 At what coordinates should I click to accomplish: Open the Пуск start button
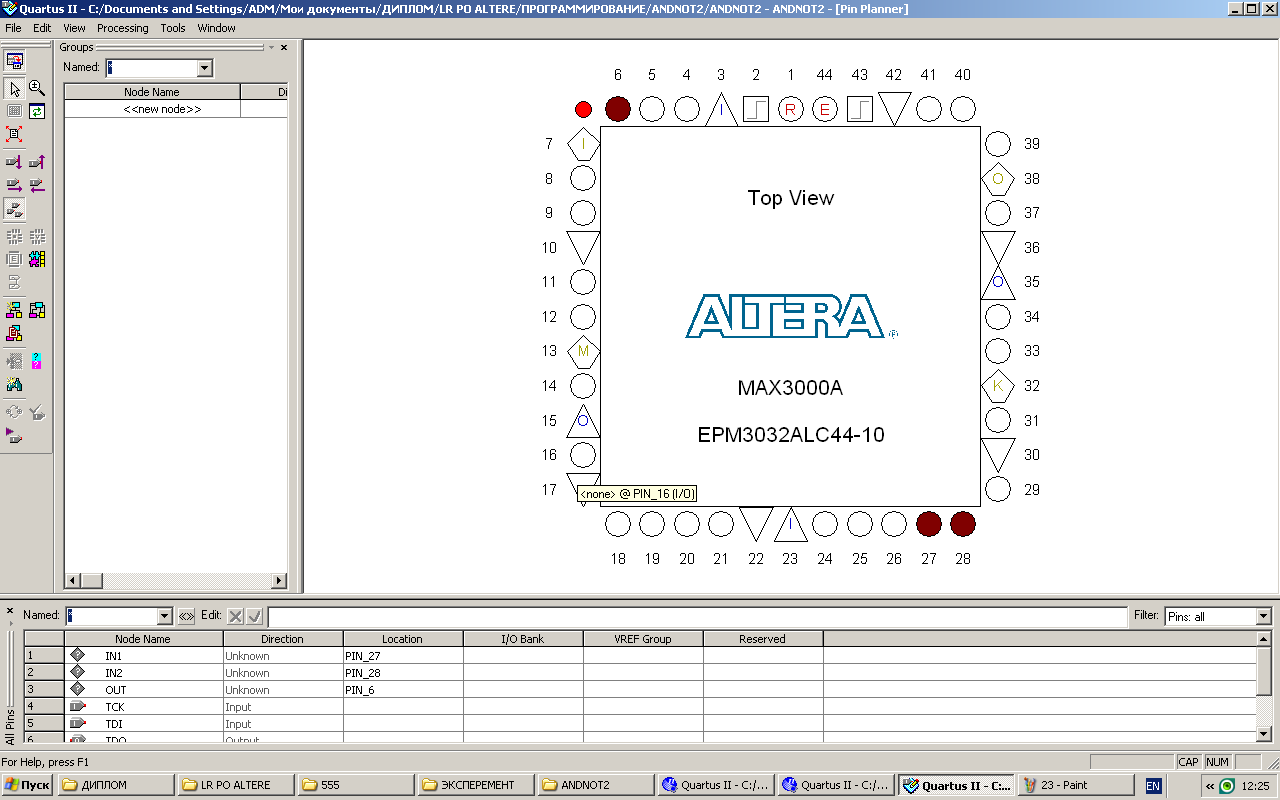coord(28,785)
